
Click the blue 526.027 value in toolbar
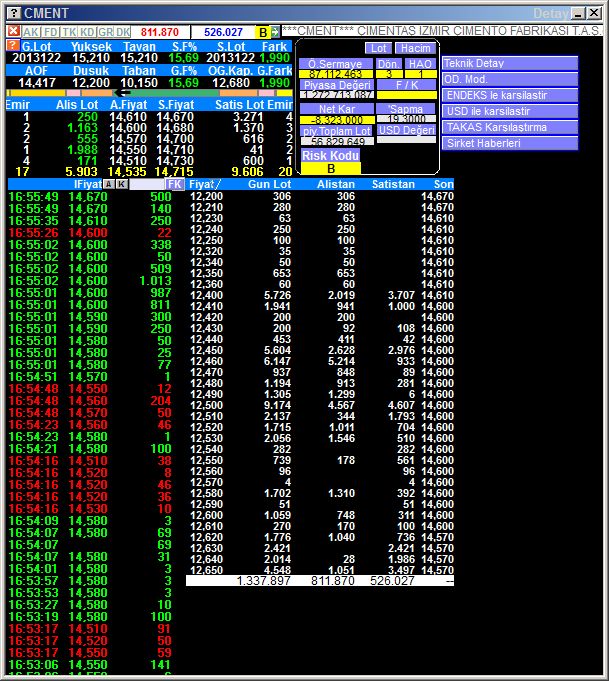point(223,32)
